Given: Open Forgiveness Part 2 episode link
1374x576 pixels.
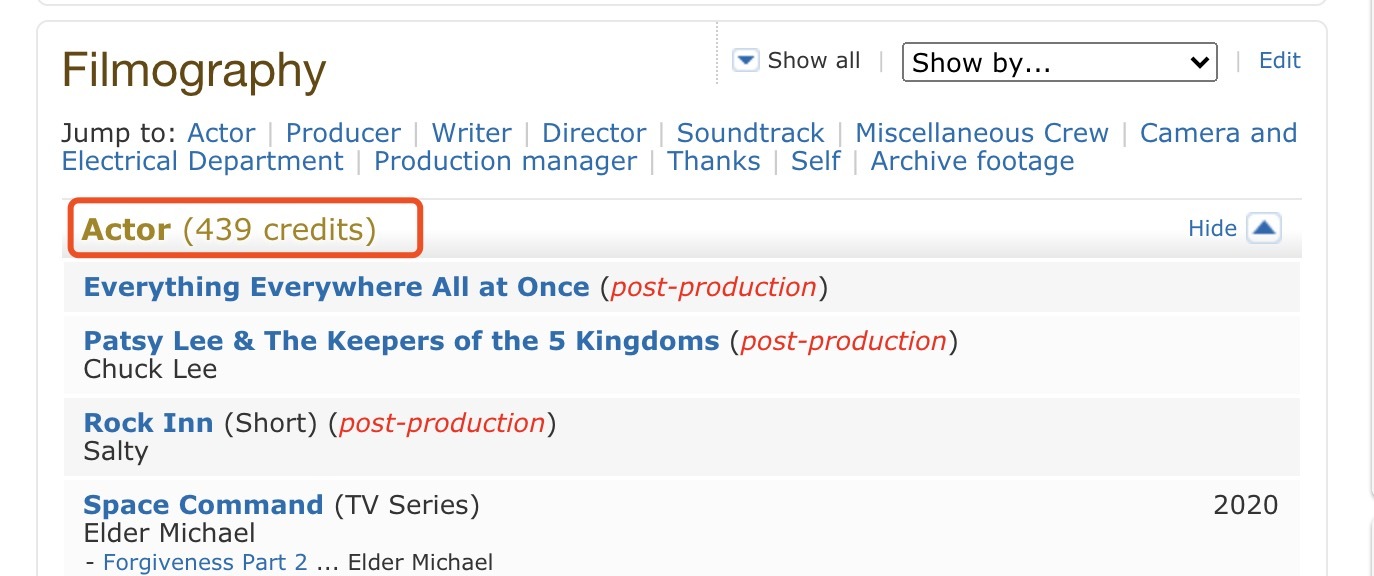Looking at the screenshot, I should 205,563.
